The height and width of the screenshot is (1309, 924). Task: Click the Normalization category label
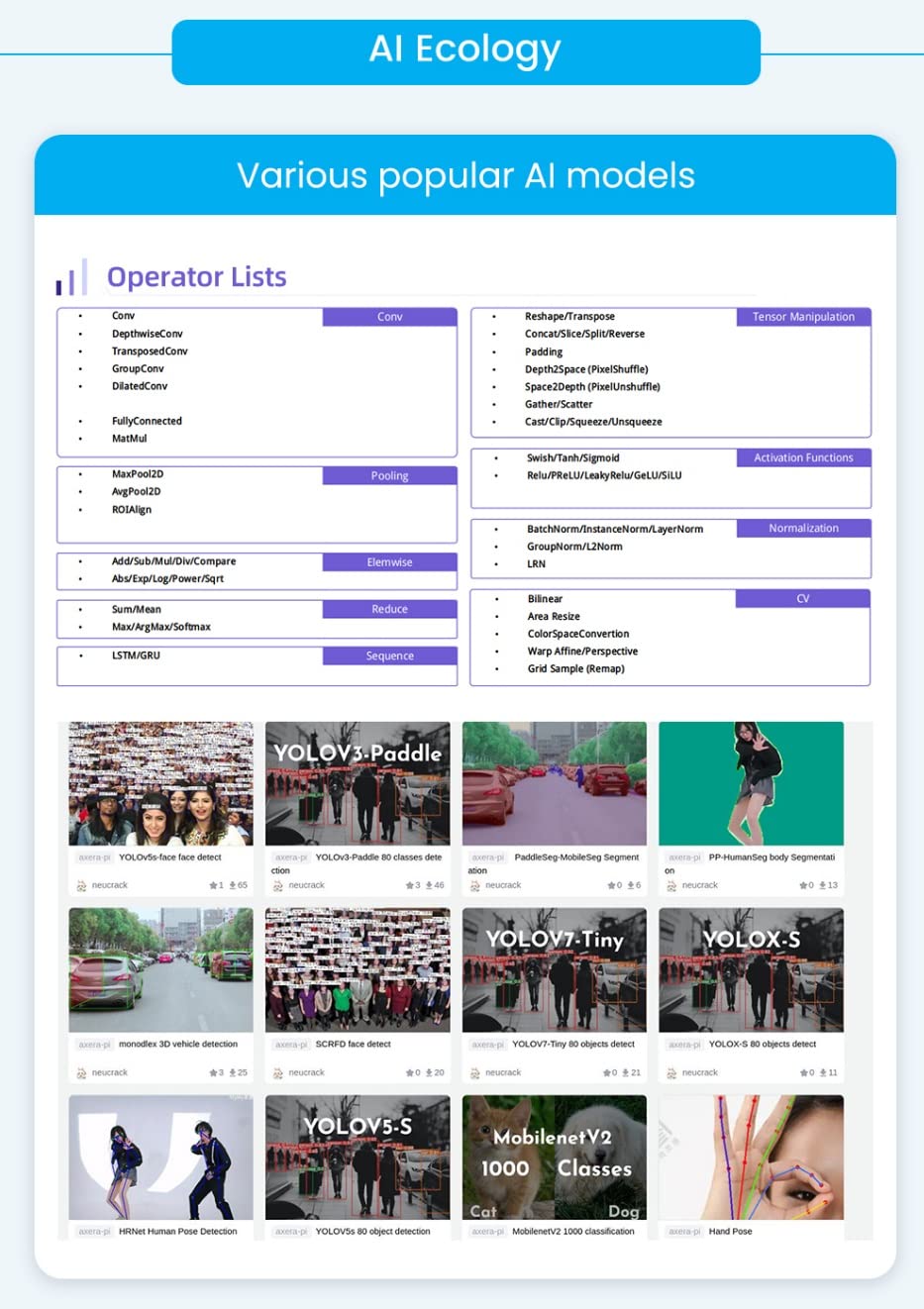803,528
